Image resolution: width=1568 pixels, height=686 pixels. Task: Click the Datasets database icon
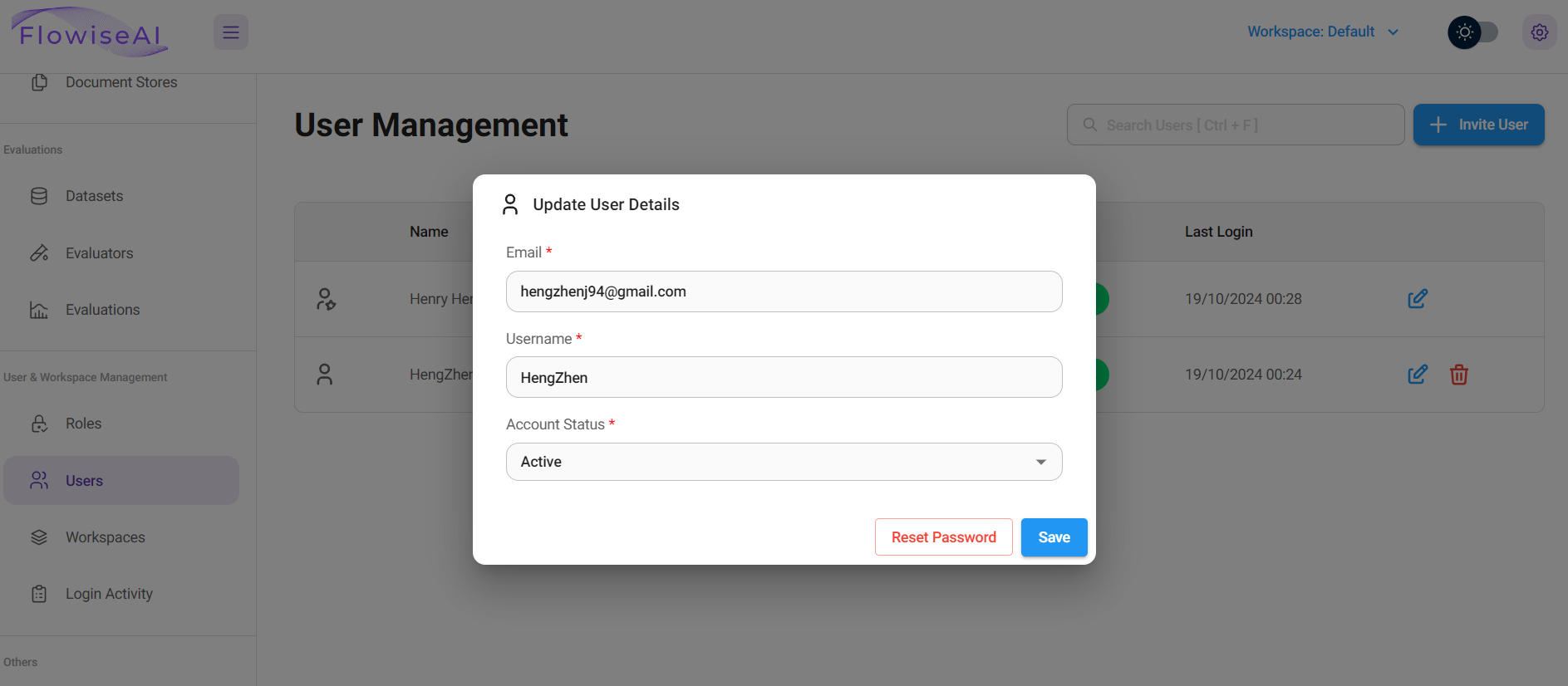click(39, 196)
